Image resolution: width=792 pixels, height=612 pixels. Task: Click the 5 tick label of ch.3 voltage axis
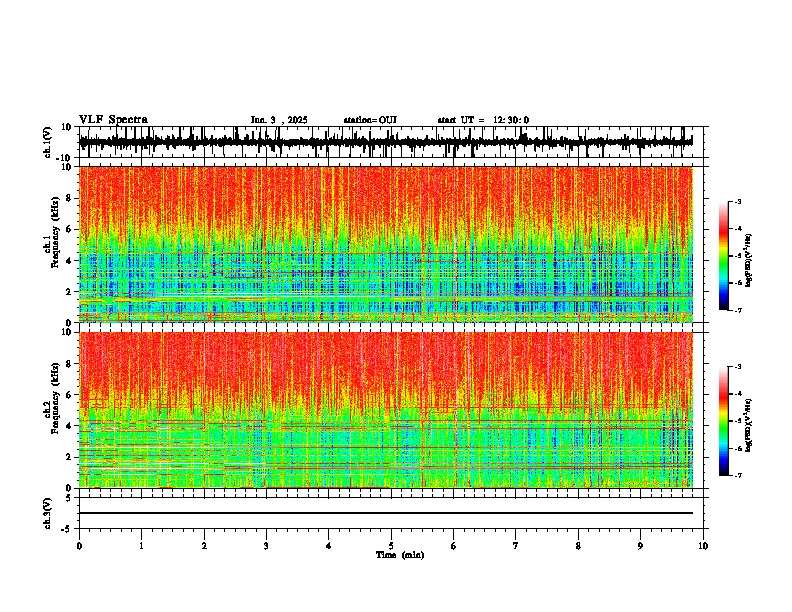click(x=70, y=498)
